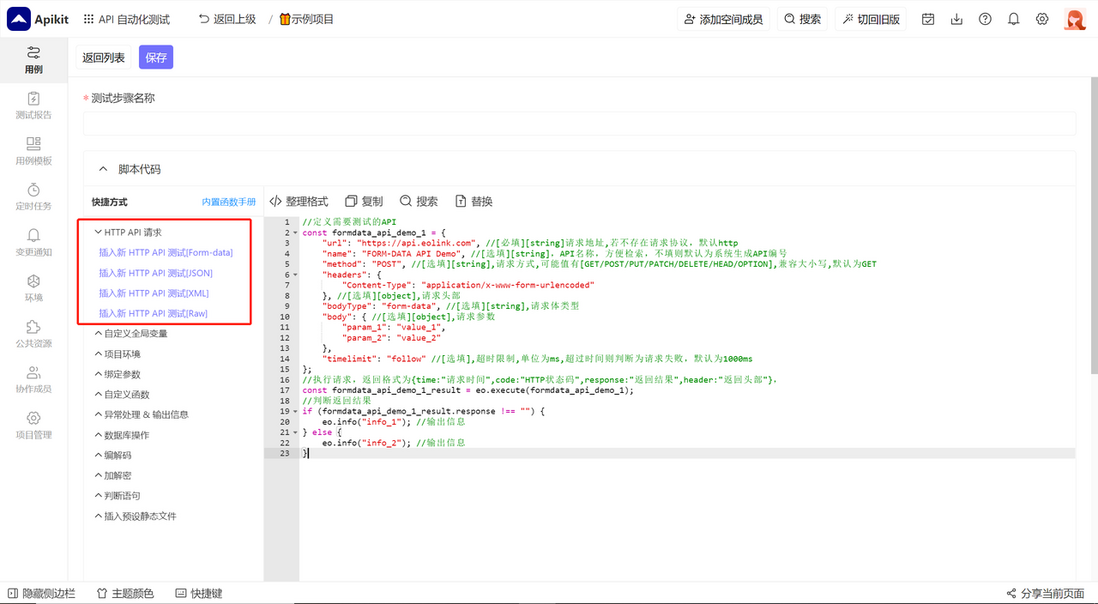Image resolution: width=1098 pixels, height=604 pixels.
Task: Click 整理格式 in editor toolbar
Action: [x=299, y=202]
